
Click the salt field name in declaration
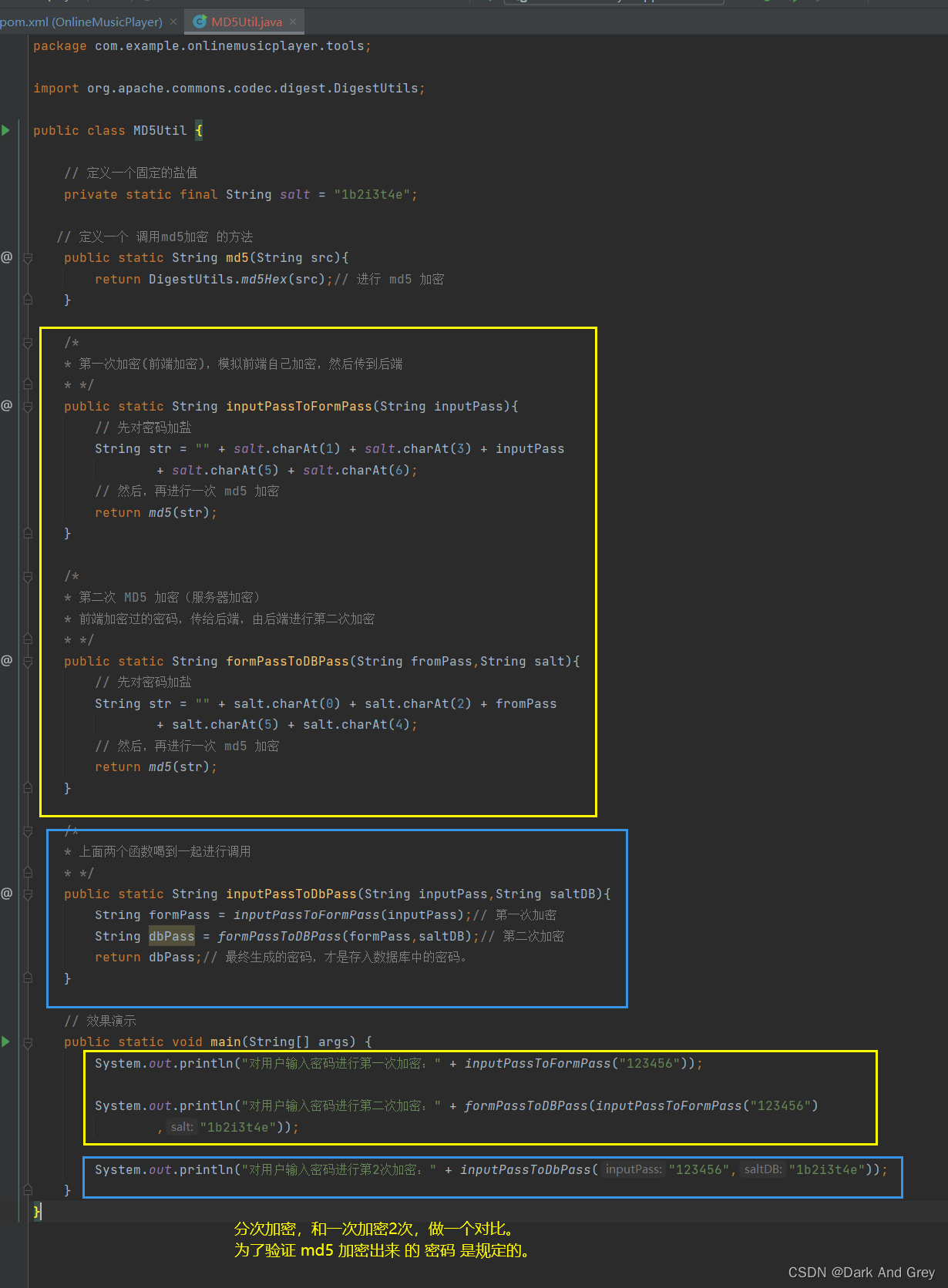click(295, 195)
